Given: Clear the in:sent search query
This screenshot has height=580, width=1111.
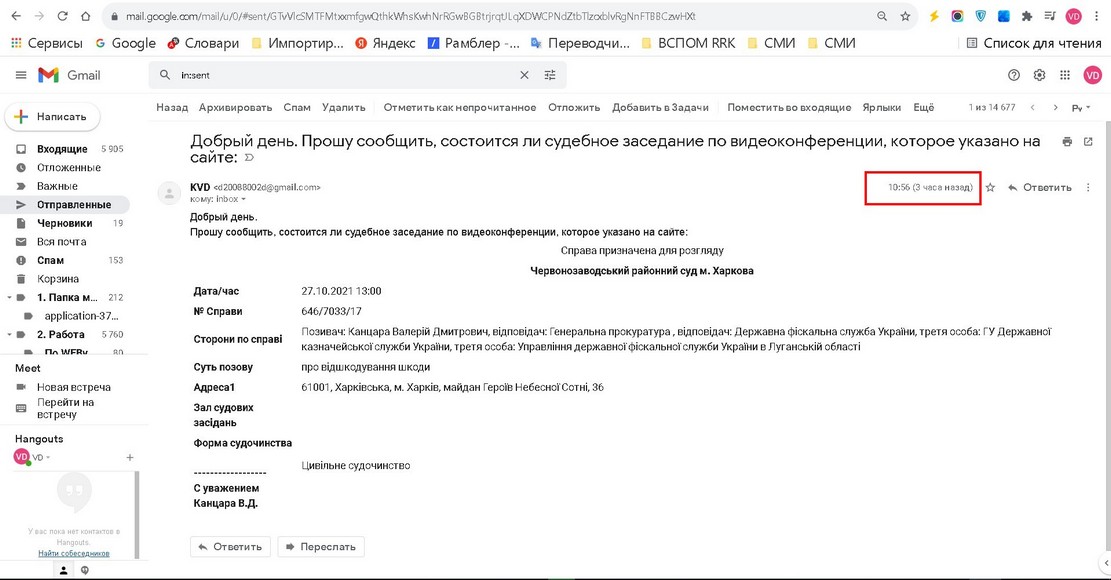Looking at the screenshot, I should point(524,75).
